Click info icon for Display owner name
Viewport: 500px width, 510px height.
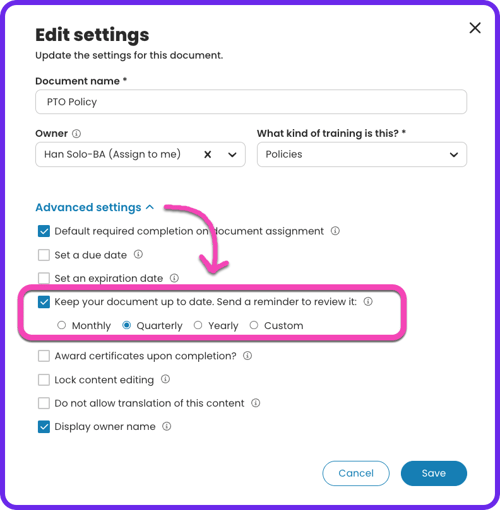(167, 426)
